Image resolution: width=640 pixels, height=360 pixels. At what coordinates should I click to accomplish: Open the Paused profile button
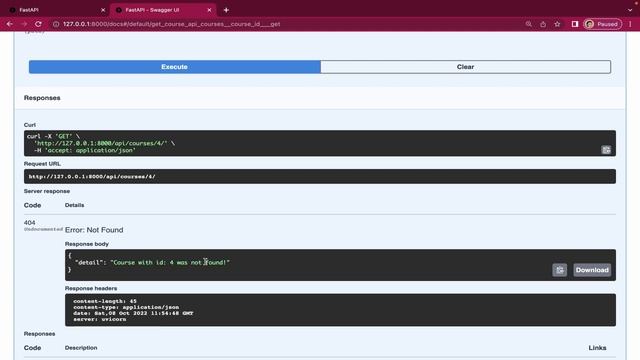coord(602,24)
